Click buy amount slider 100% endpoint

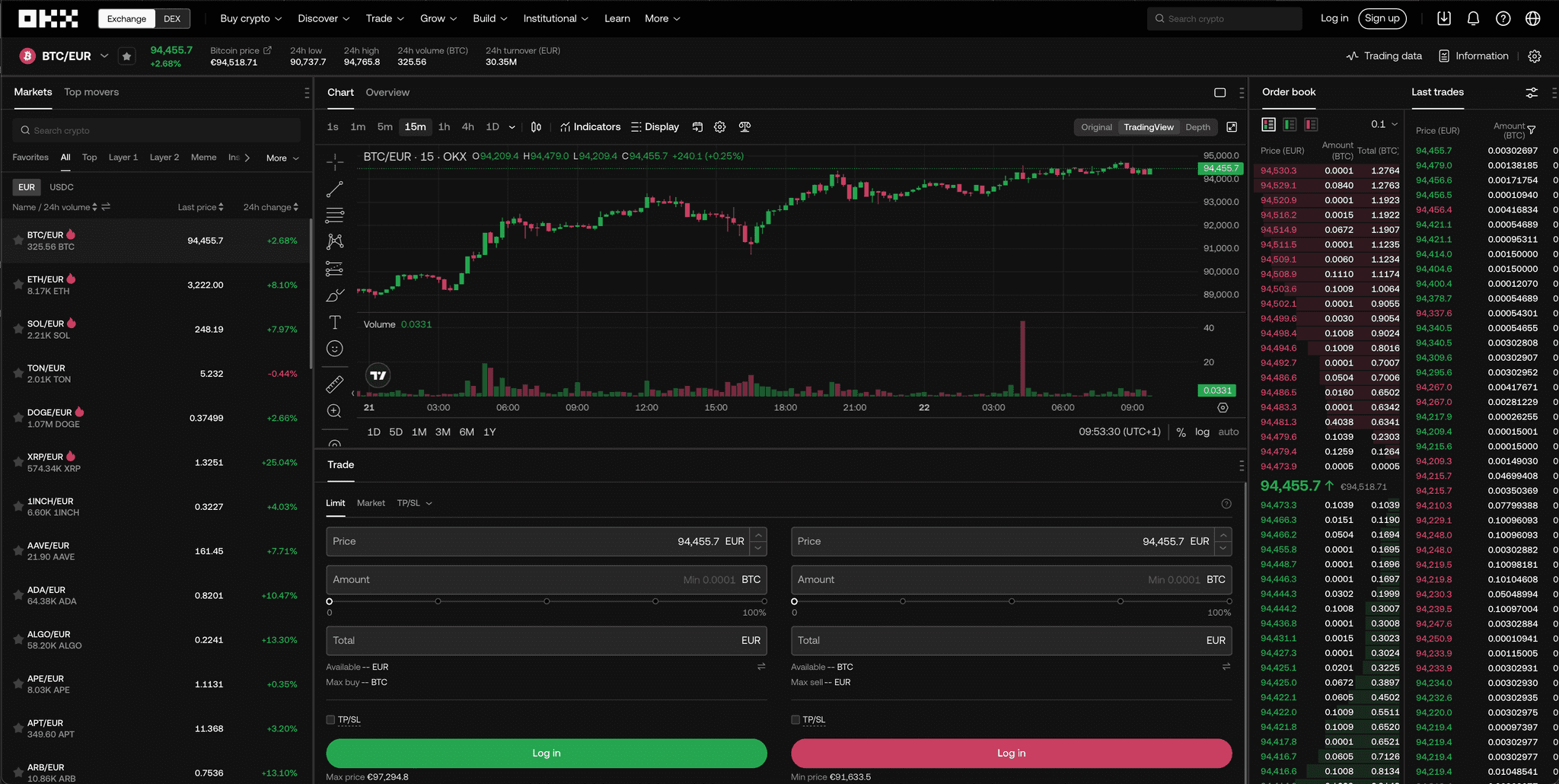point(764,601)
